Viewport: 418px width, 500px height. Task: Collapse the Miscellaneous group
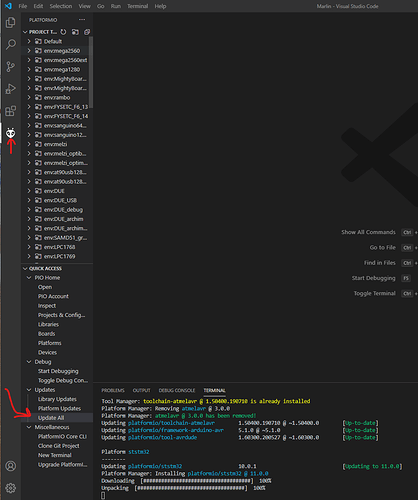(x=29, y=427)
